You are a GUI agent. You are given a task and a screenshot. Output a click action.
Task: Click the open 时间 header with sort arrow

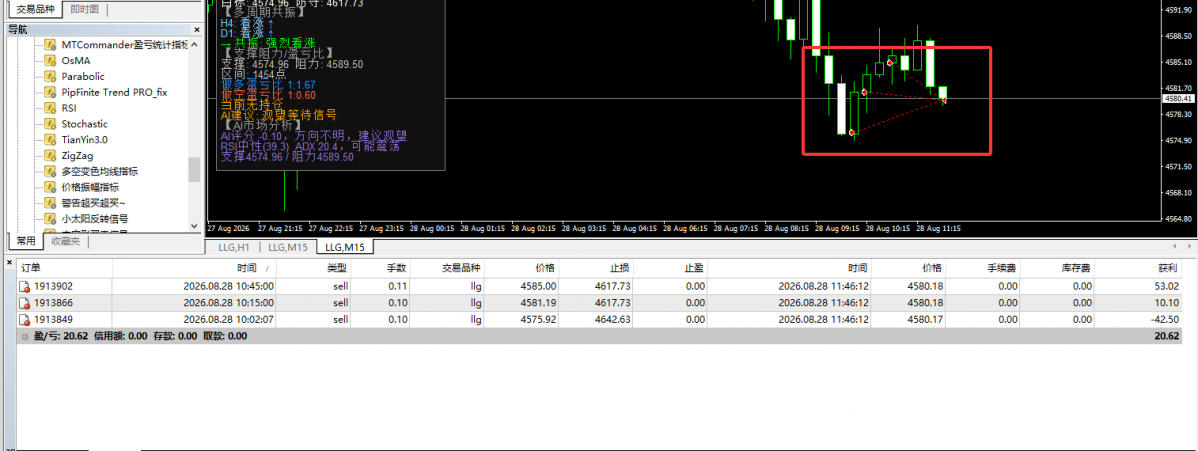coord(194,268)
